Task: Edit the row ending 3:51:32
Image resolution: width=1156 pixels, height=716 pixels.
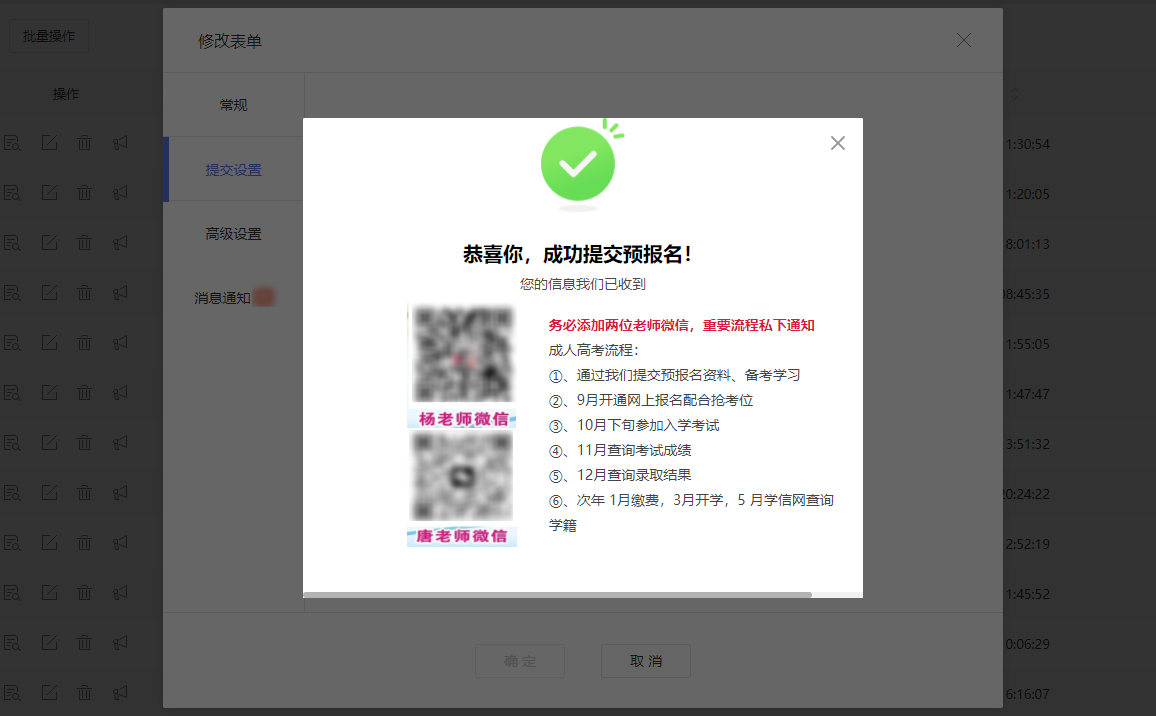Action: coord(49,443)
